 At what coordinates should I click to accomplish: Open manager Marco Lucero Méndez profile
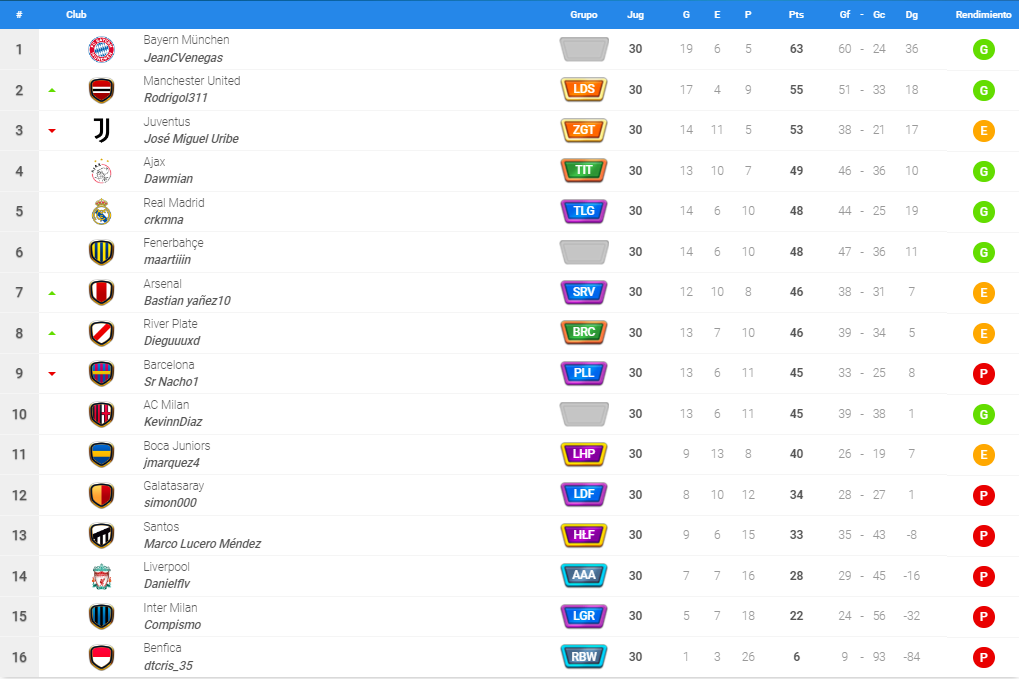click(202, 544)
